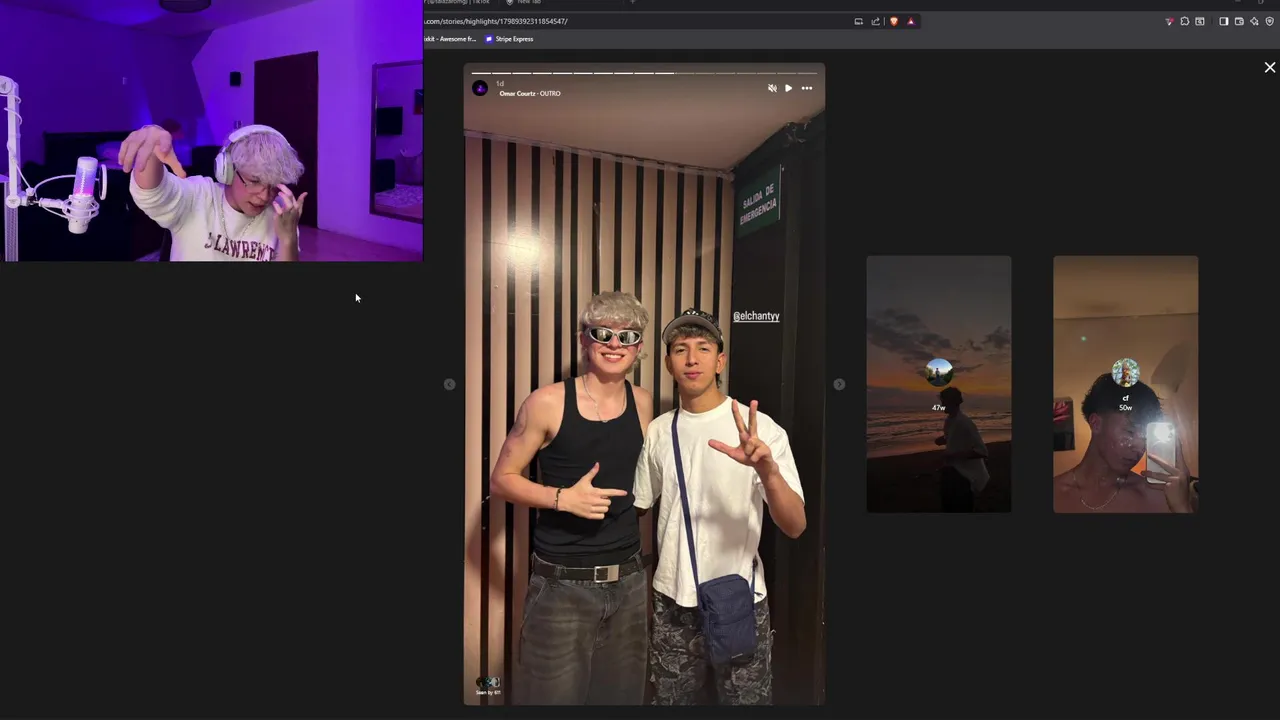This screenshot has height=720, width=1280.
Task: Click the Omar Courtz - OUTRO music label
Action: pos(530,93)
